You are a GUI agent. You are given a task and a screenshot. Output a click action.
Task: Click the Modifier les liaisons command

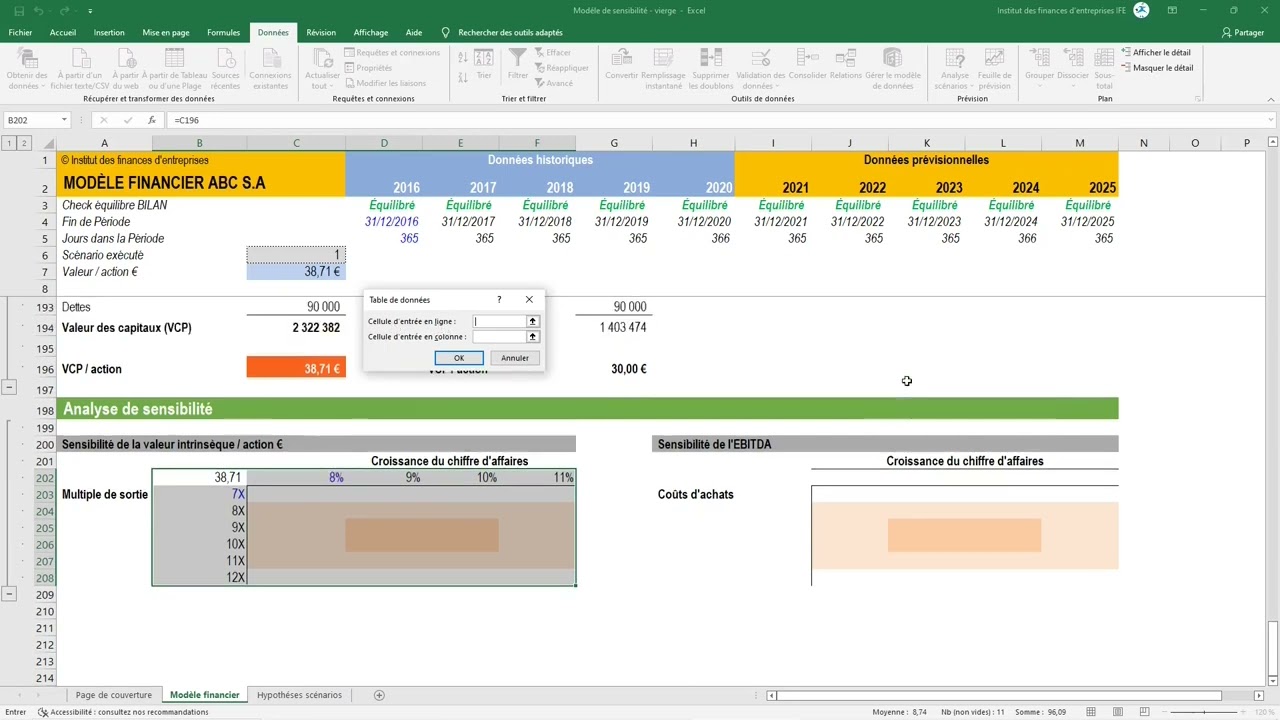pyautogui.click(x=385, y=83)
